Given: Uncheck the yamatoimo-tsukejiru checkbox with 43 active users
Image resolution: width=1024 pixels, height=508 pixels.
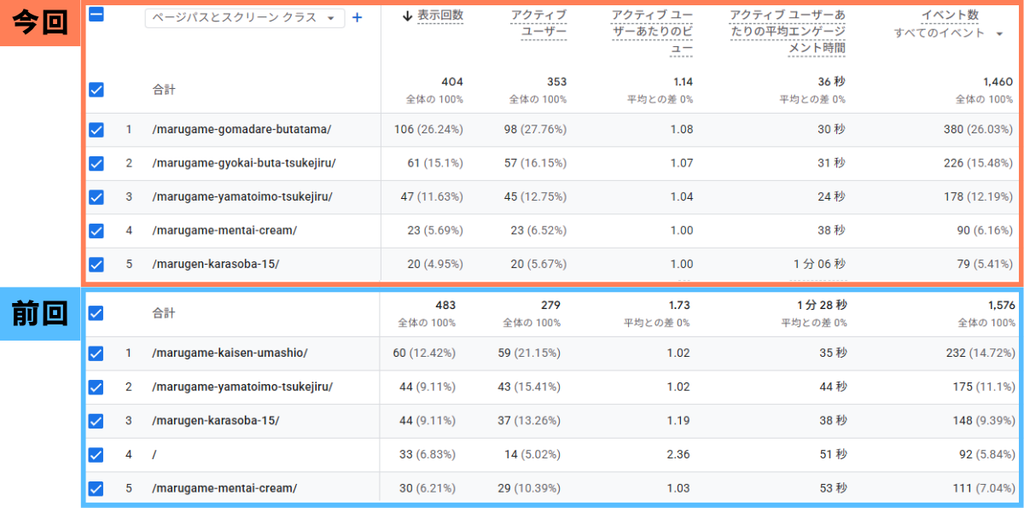Looking at the screenshot, I should pos(96,387).
